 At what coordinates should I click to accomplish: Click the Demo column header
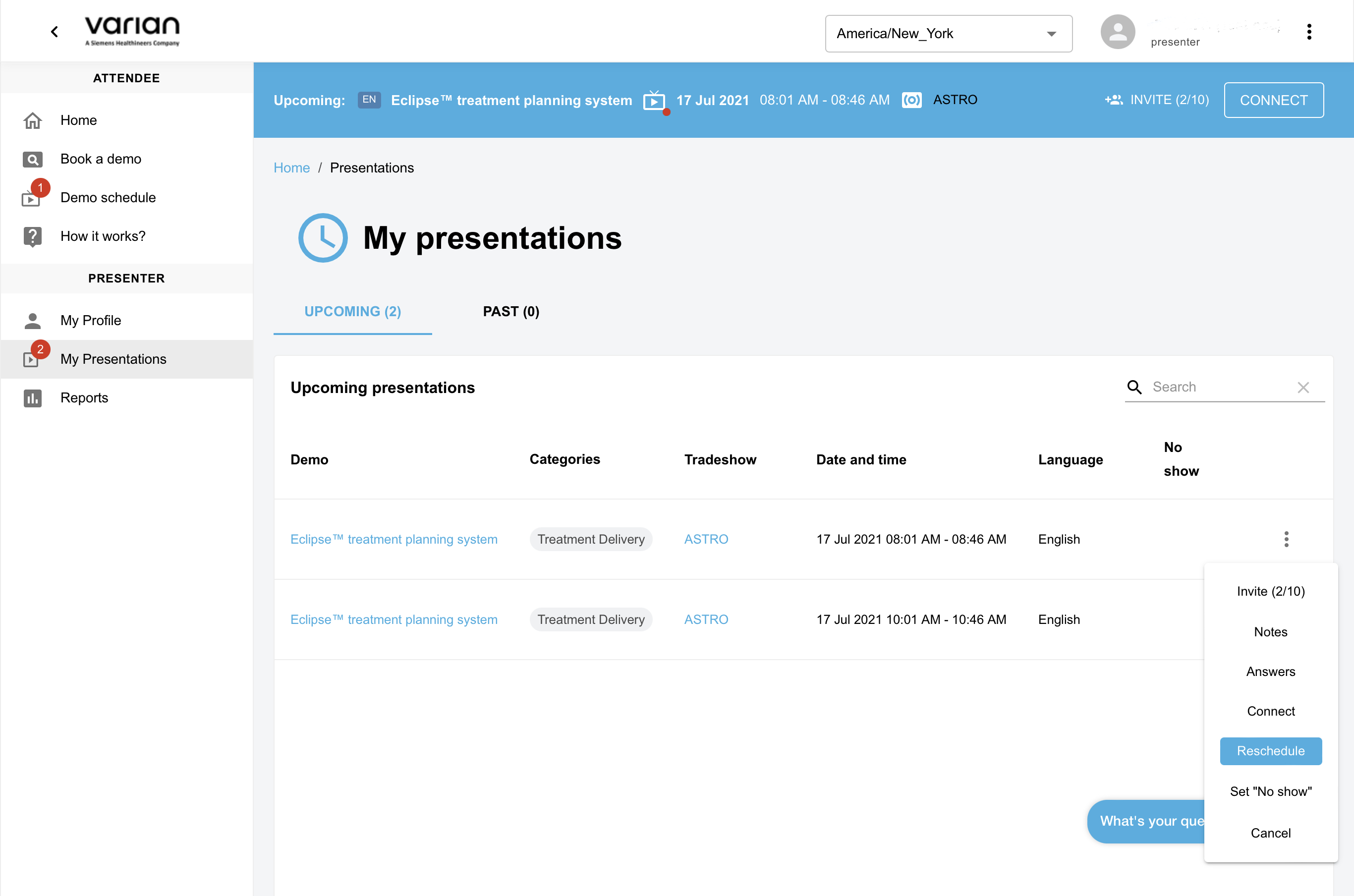309,460
